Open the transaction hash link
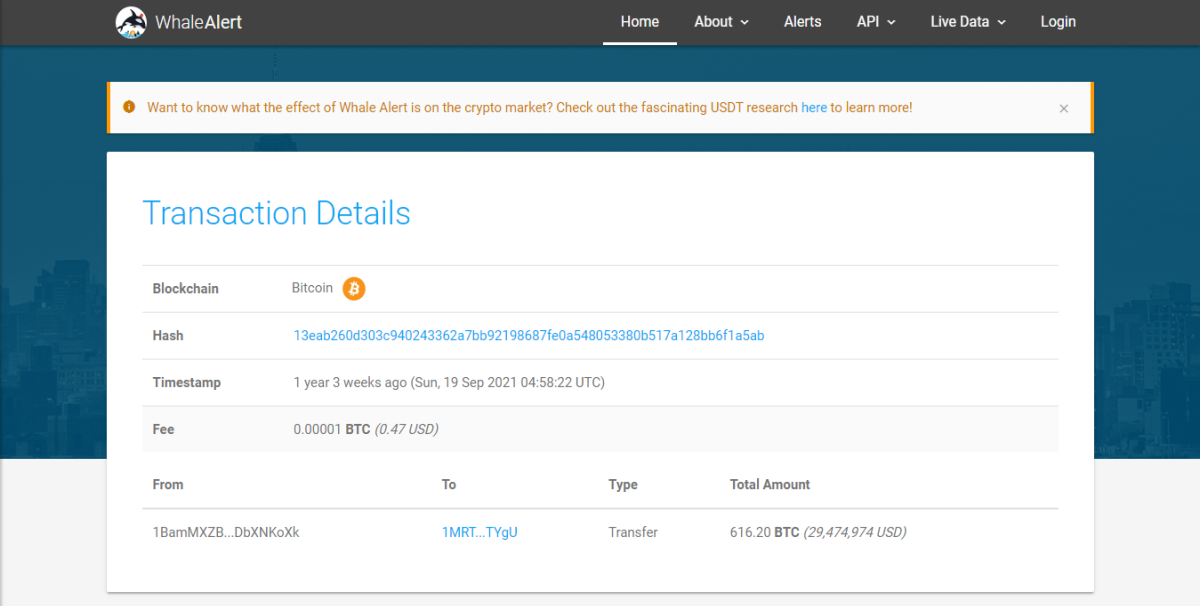Screen dimensions: 1200x606 529,335
